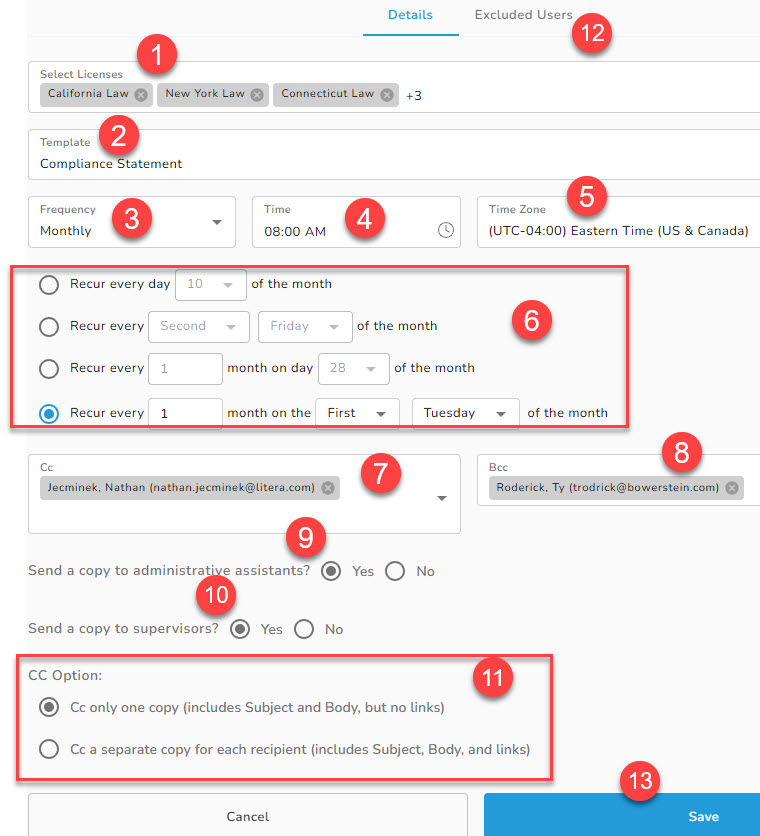The width and height of the screenshot is (760, 836).
Task: Open the day dropdown showing 28
Action: coord(354,368)
